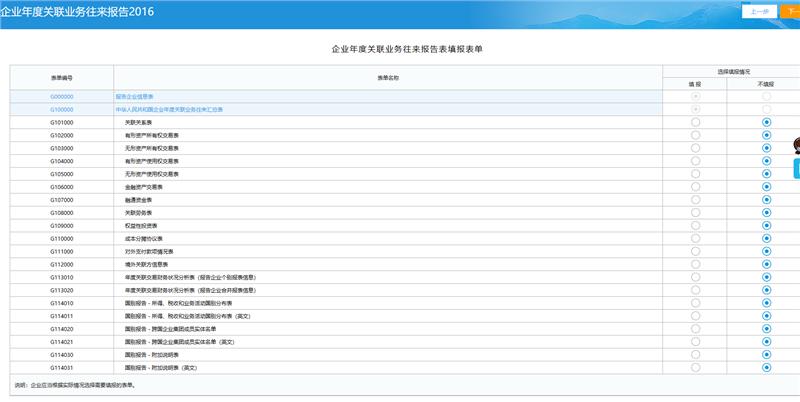Image resolution: width=800 pixels, height=402 pixels.
Task: Select 不填报 radio for G108000 关联劳务表
Action: [x=766, y=213]
